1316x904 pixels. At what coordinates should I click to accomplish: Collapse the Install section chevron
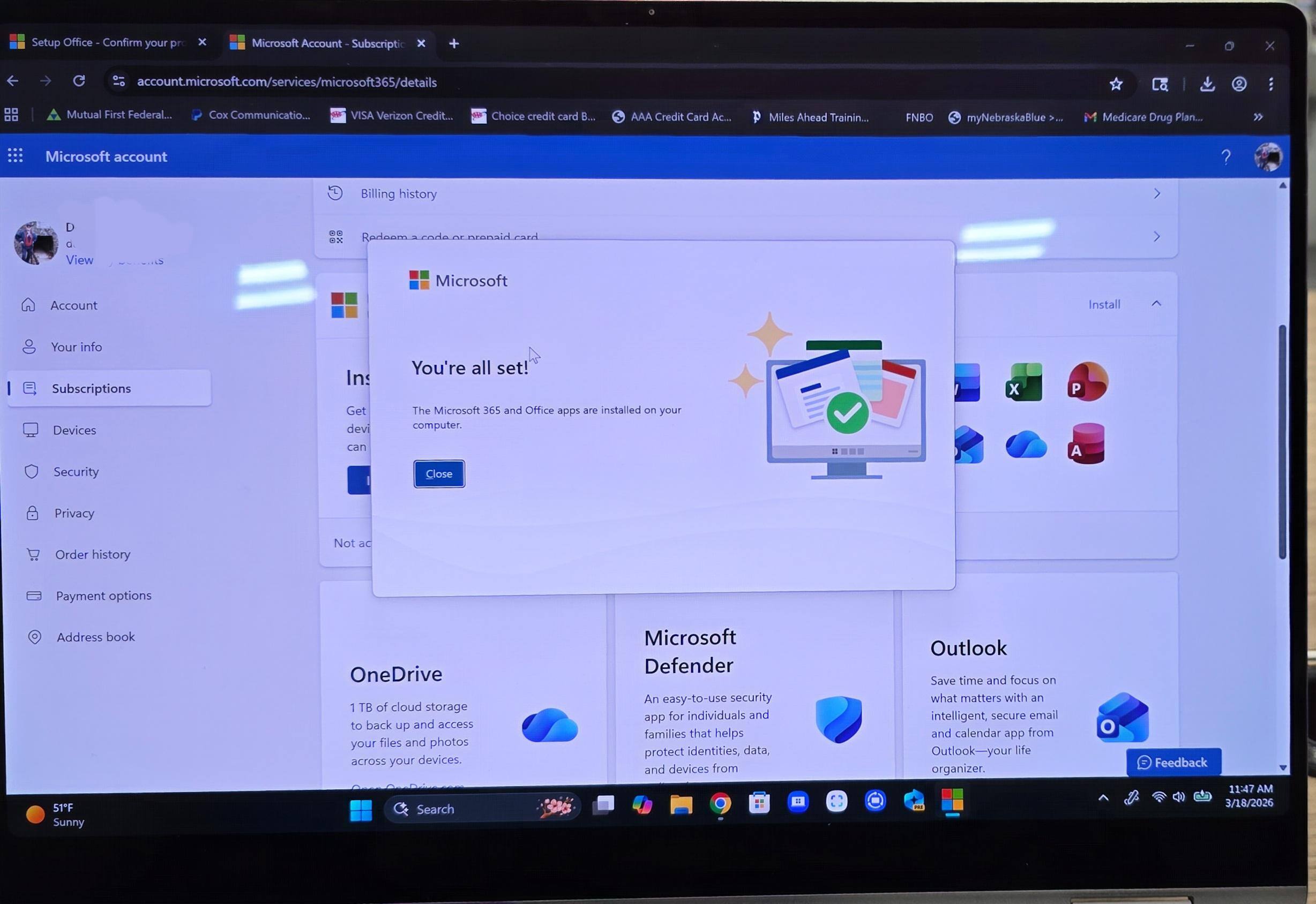[x=1156, y=304]
